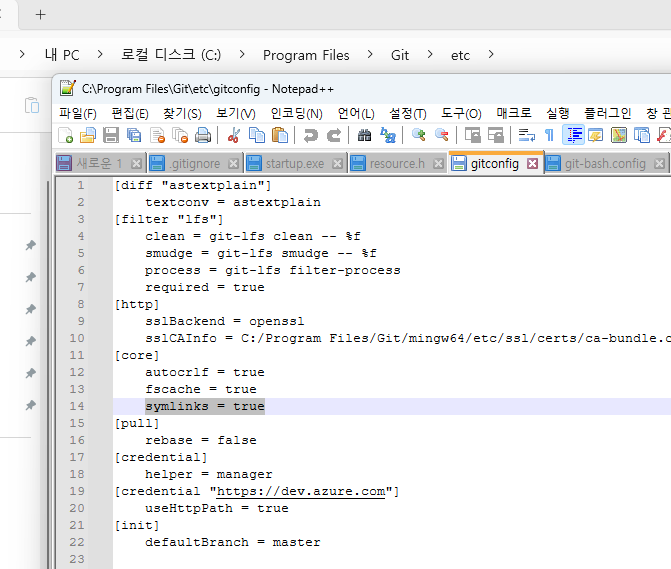Open the 매크로 menu
The height and width of the screenshot is (569, 671).
click(514, 113)
